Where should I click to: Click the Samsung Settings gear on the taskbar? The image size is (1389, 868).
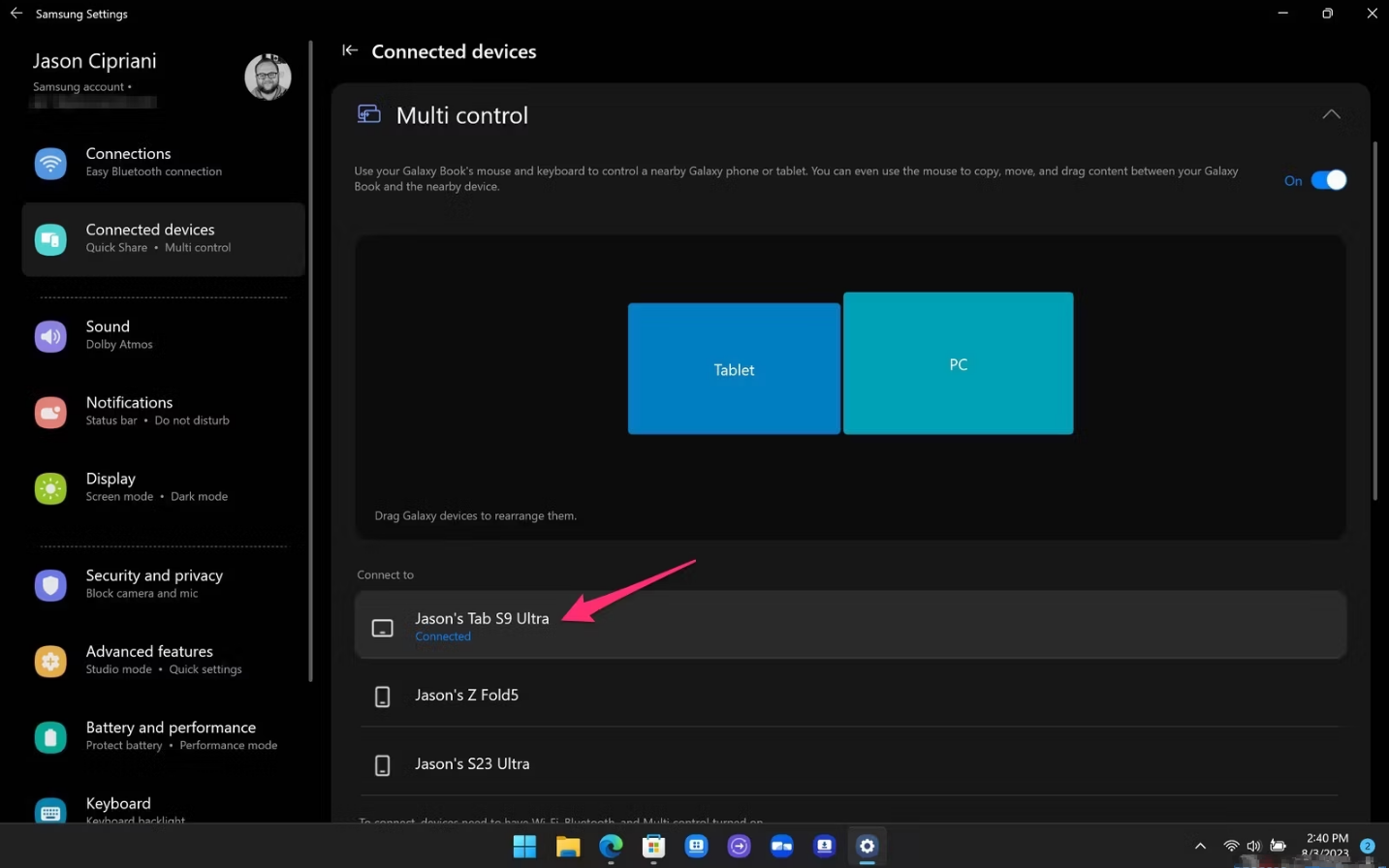coord(866,846)
